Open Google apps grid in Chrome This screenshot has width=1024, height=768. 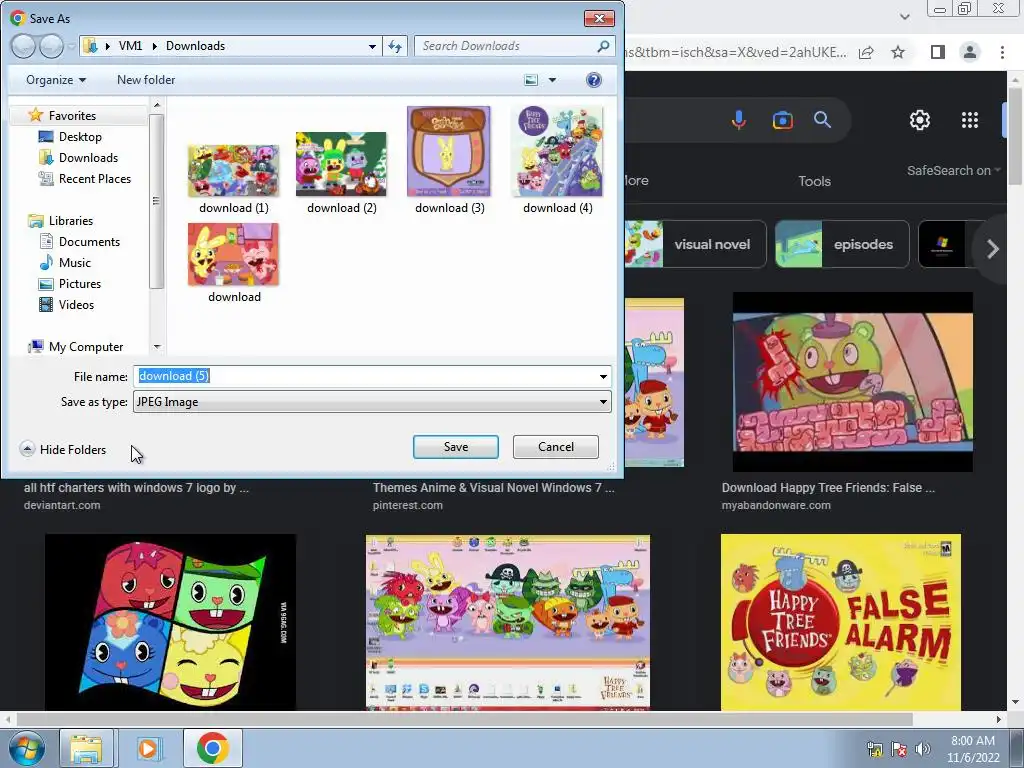click(x=970, y=120)
